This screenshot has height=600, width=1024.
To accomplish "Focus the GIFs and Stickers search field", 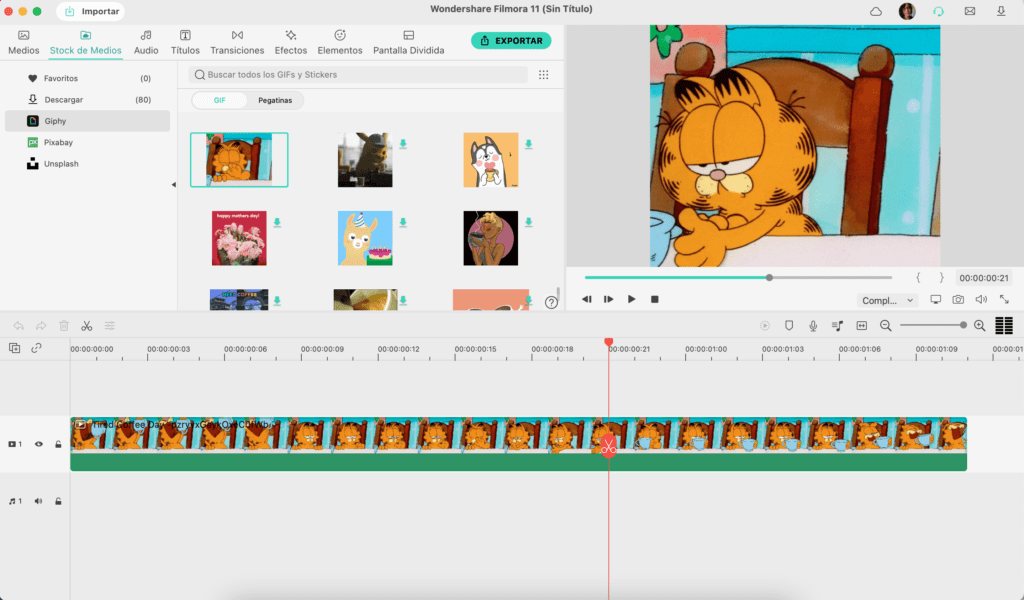I will click(x=358, y=74).
